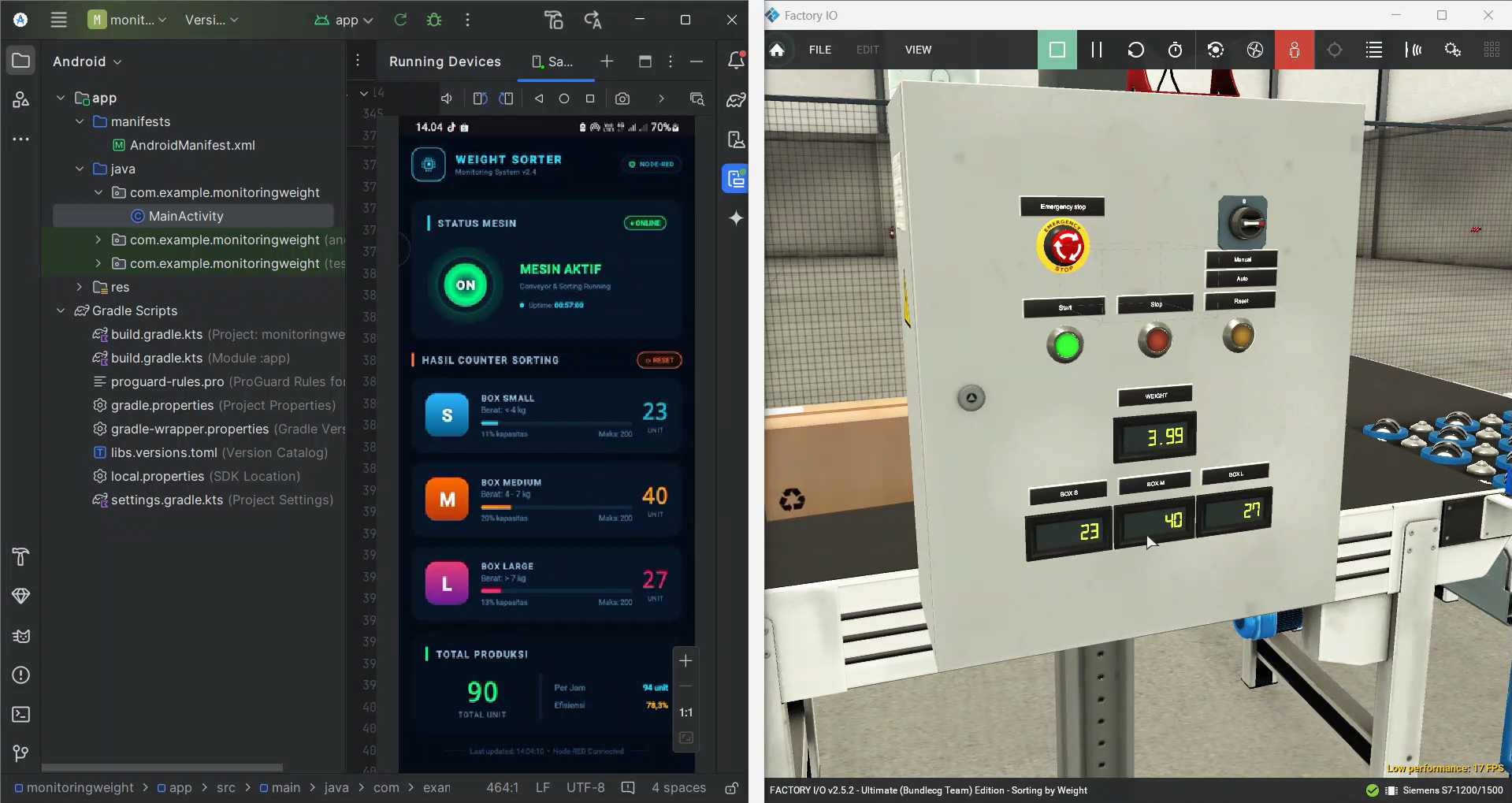This screenshot has height=803, width=1512.
Task: Toggle the ON machine status button in app
Action: tap(466, 285)
